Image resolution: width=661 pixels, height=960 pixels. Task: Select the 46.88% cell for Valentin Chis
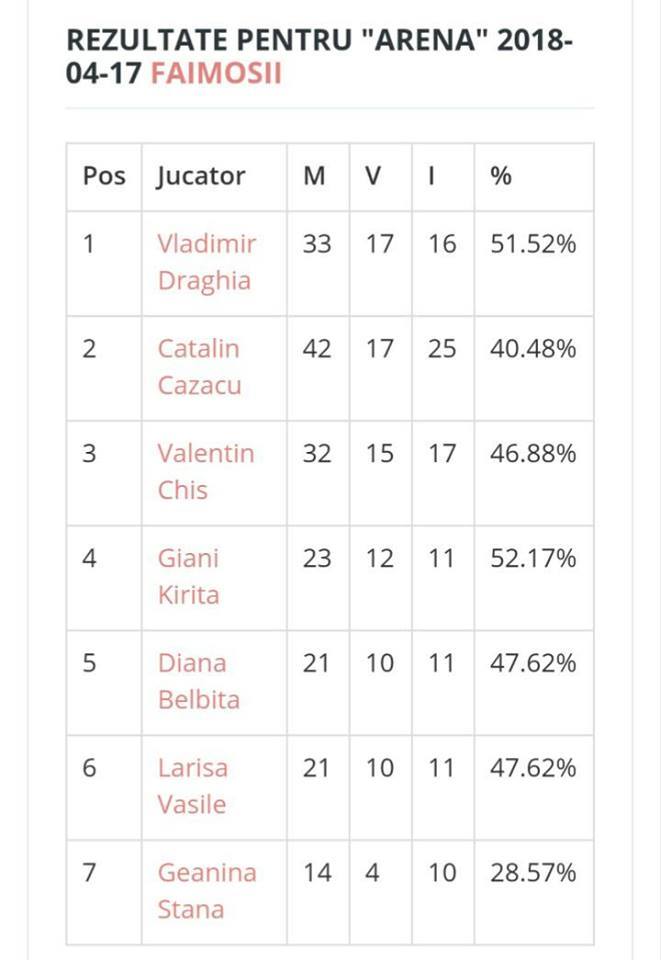click(533, 453)
